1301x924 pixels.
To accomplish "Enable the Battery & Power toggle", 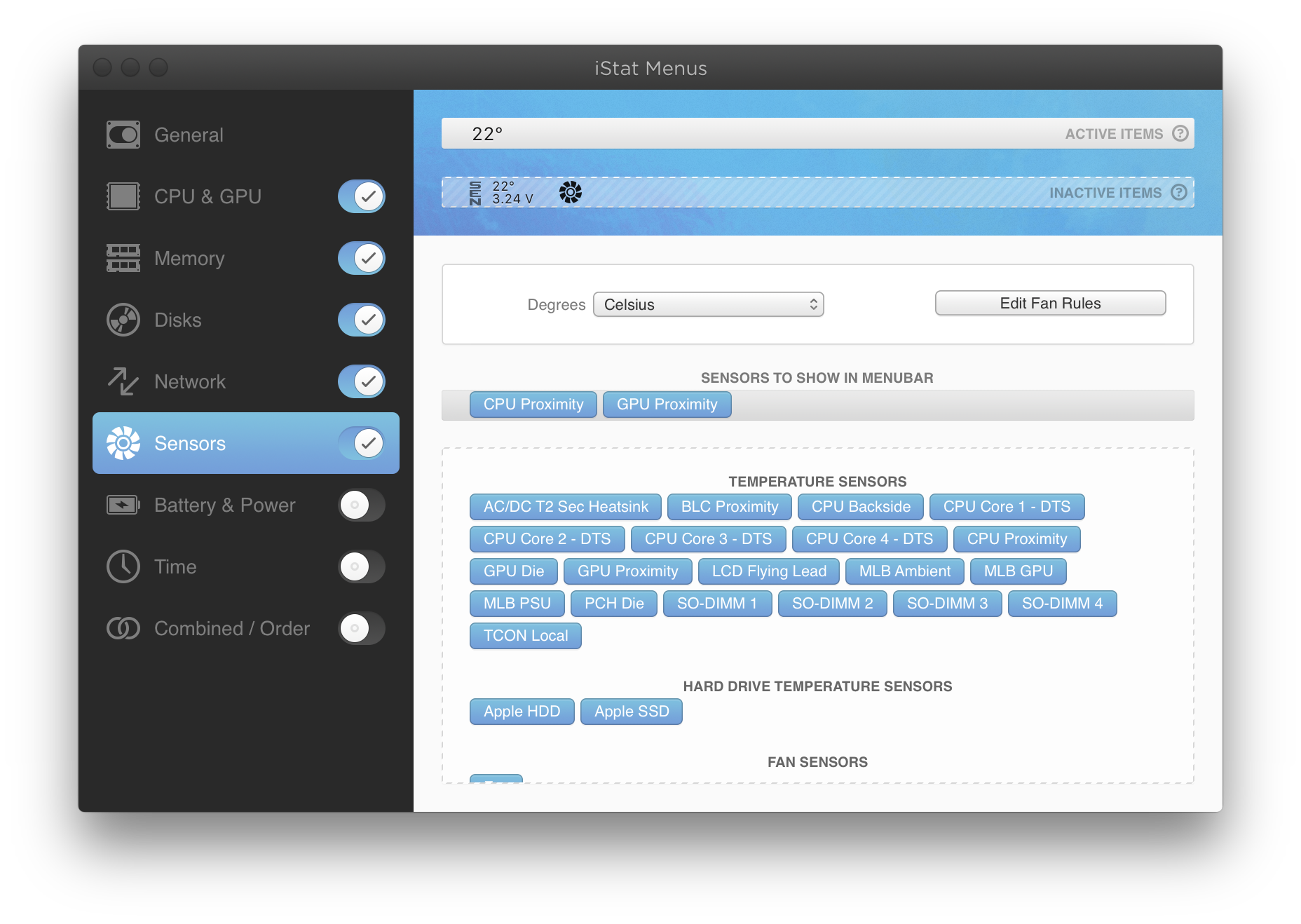I will [362, 505].
